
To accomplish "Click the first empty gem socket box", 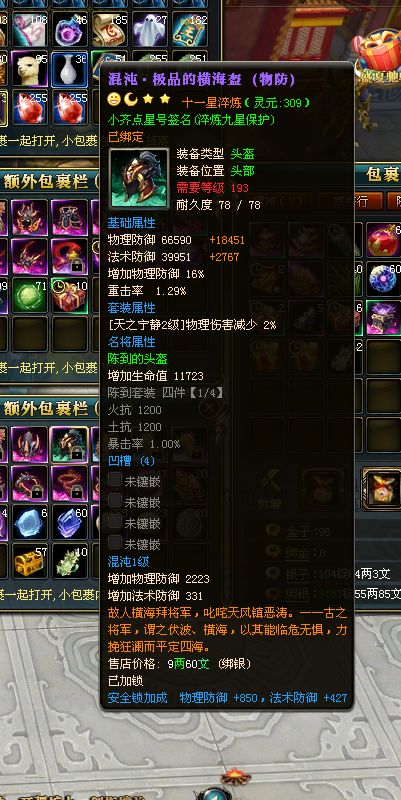I will click(x=115, y=479).
